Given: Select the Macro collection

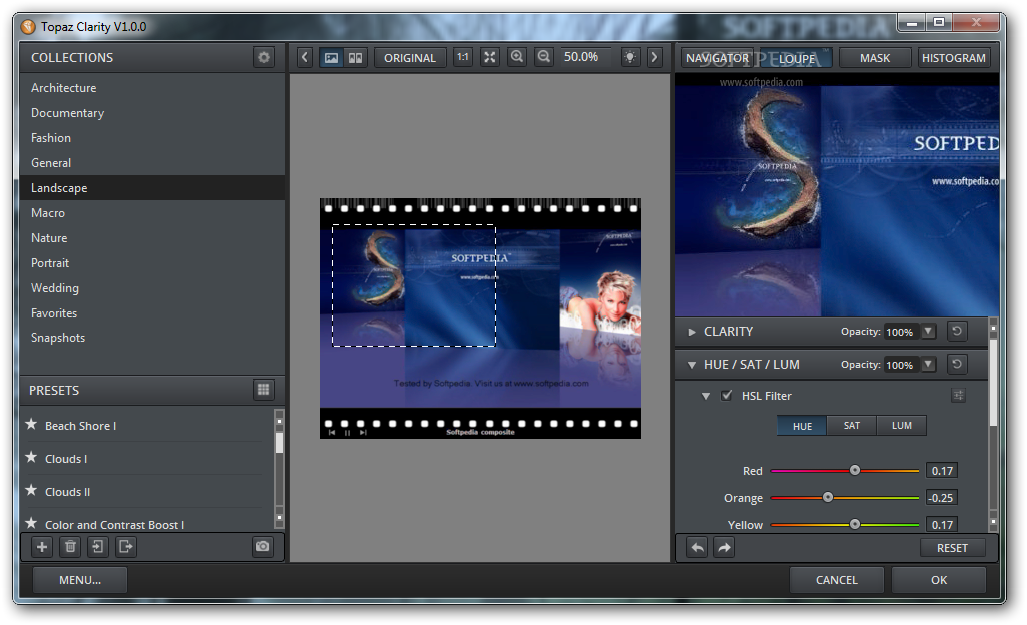Looking at the screenshot, I should [x=152, y=213].
